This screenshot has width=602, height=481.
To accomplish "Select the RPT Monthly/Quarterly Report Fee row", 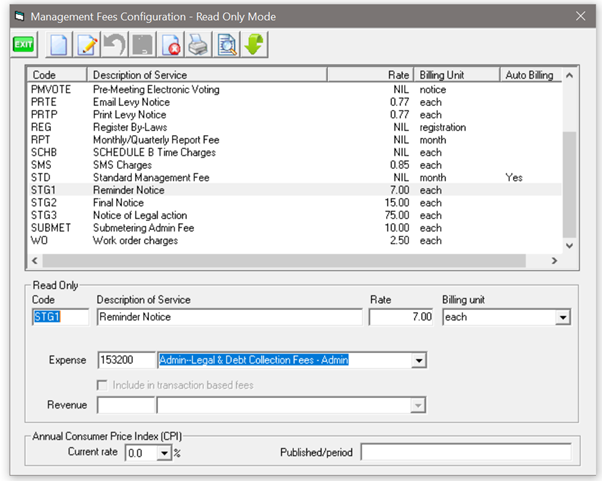I will pyautogui.click(x=295, y=140).
